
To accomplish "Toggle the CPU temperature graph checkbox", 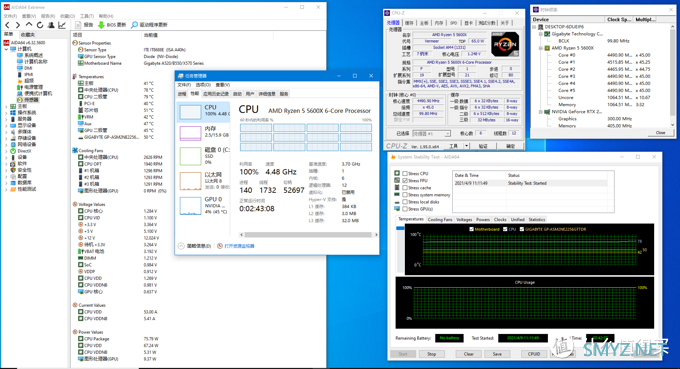I will coord(505,229).
